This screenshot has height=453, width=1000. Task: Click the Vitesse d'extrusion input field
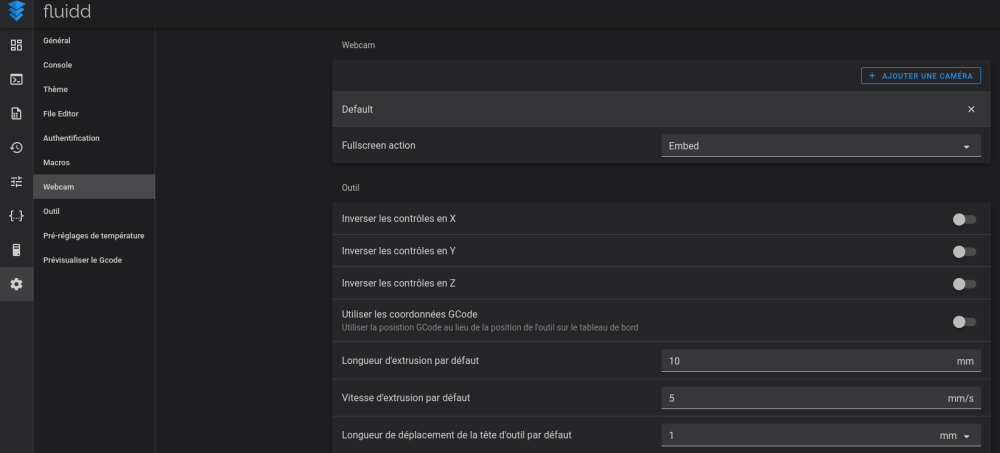821,398
